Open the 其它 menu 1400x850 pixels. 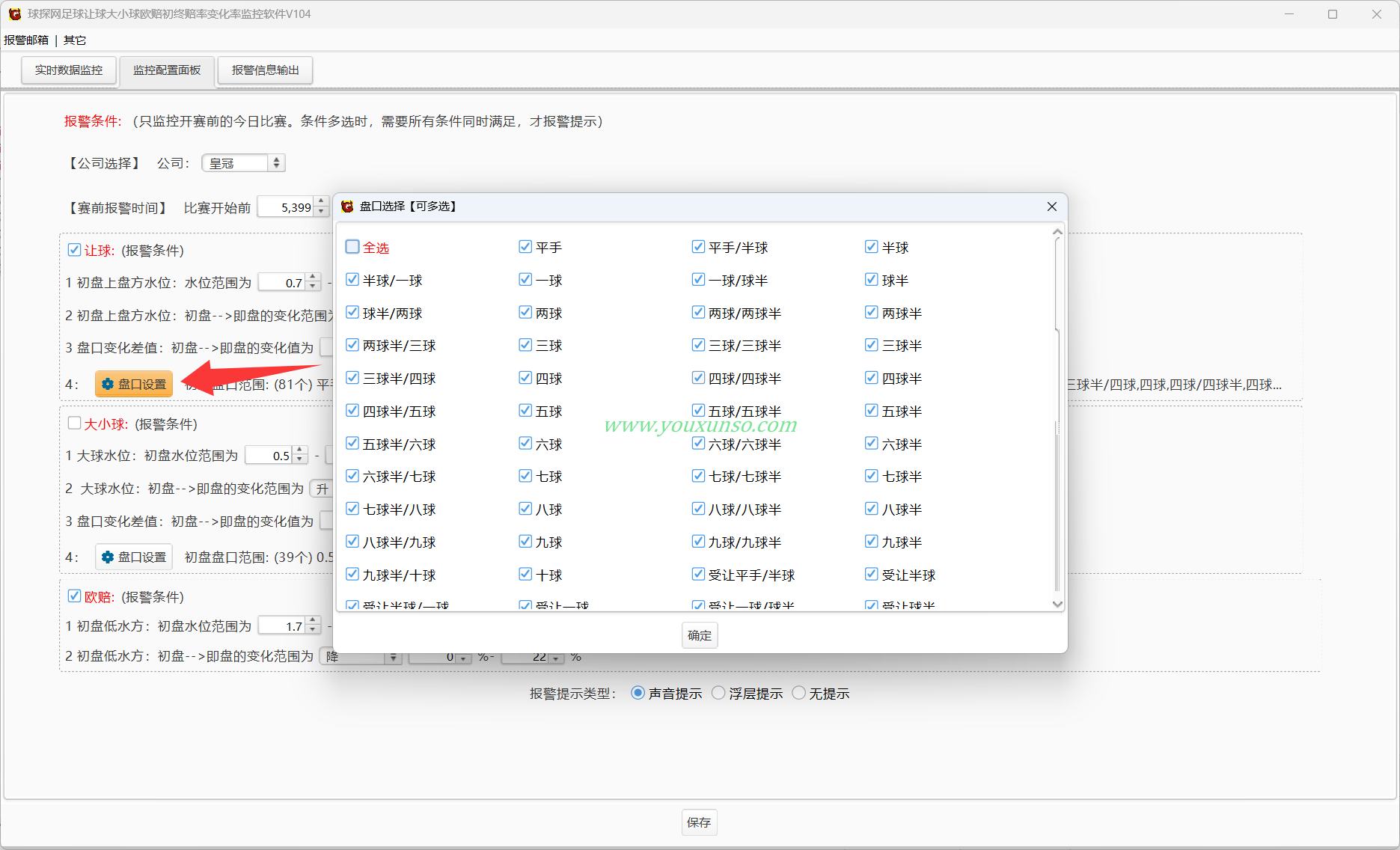coord(75,40)
